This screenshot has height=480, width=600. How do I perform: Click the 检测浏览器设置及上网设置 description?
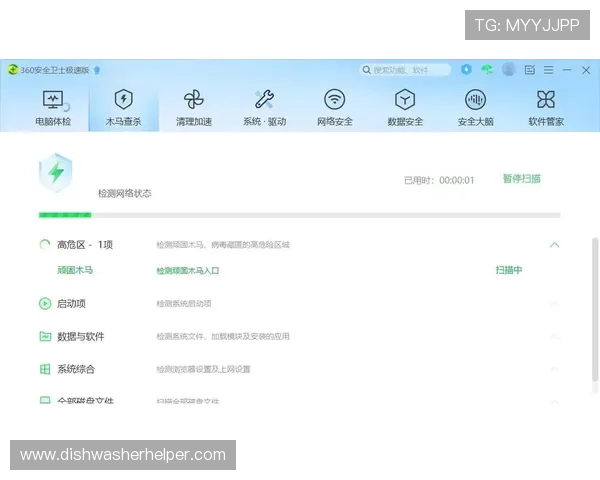tap(203, 369)
